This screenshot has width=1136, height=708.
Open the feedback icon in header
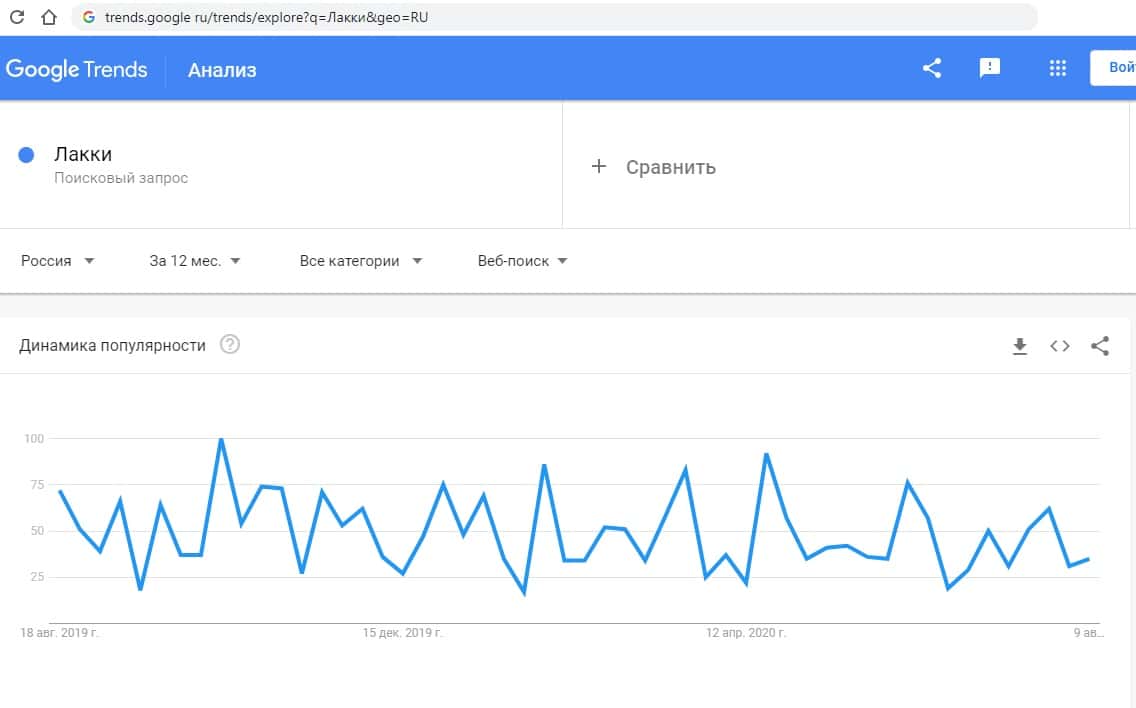point(990,69)
